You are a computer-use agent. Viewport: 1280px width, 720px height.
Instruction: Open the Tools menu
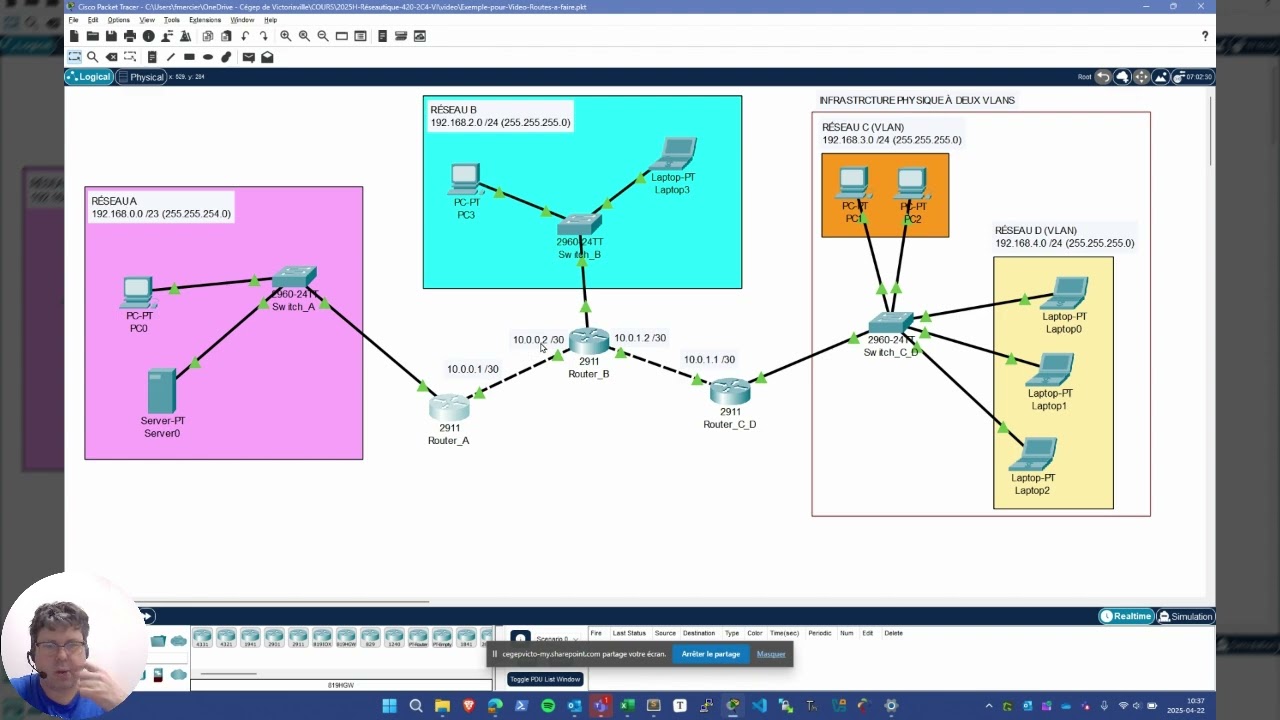coord(172,20)
